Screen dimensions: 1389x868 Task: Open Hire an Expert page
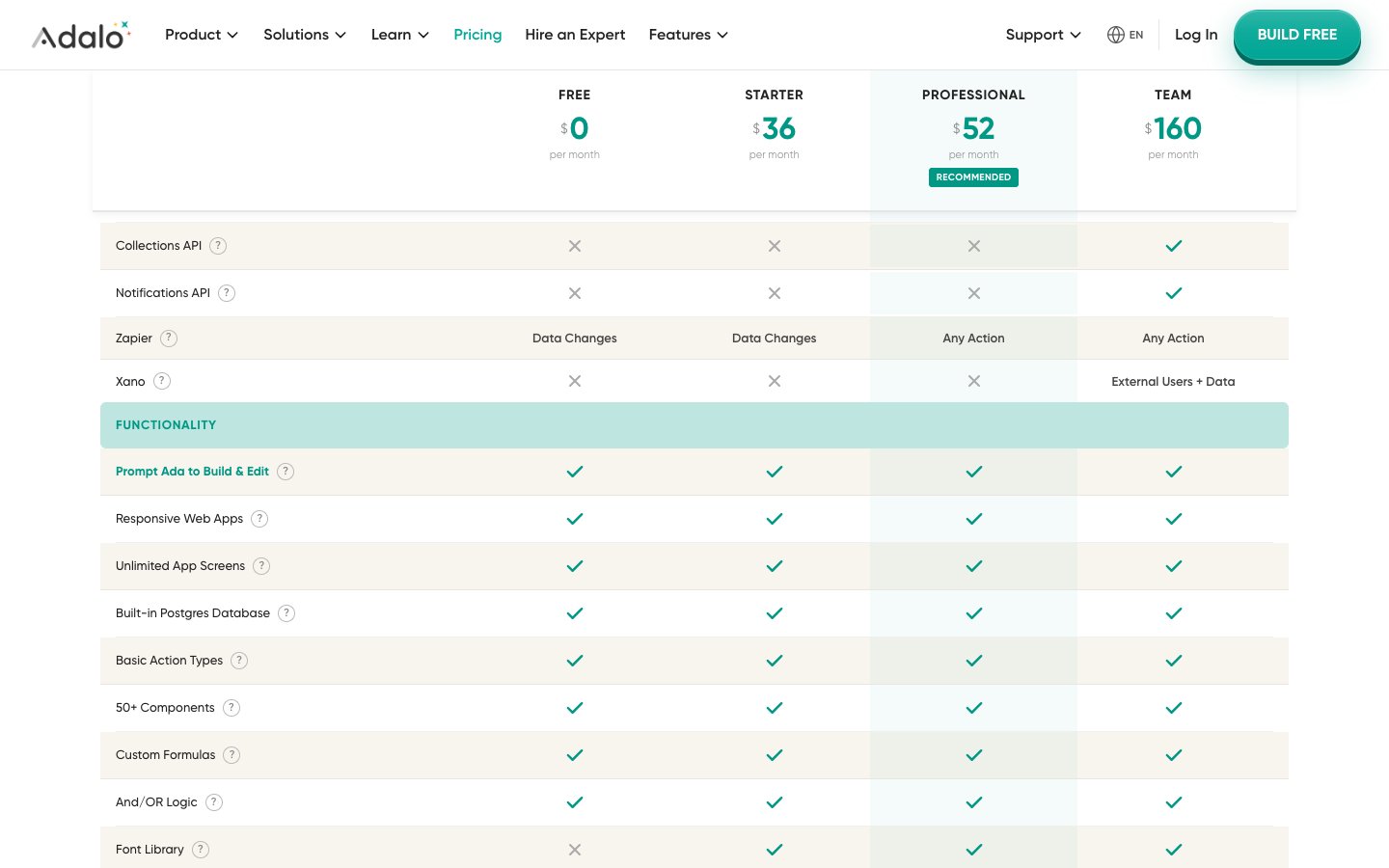(575, 35)
